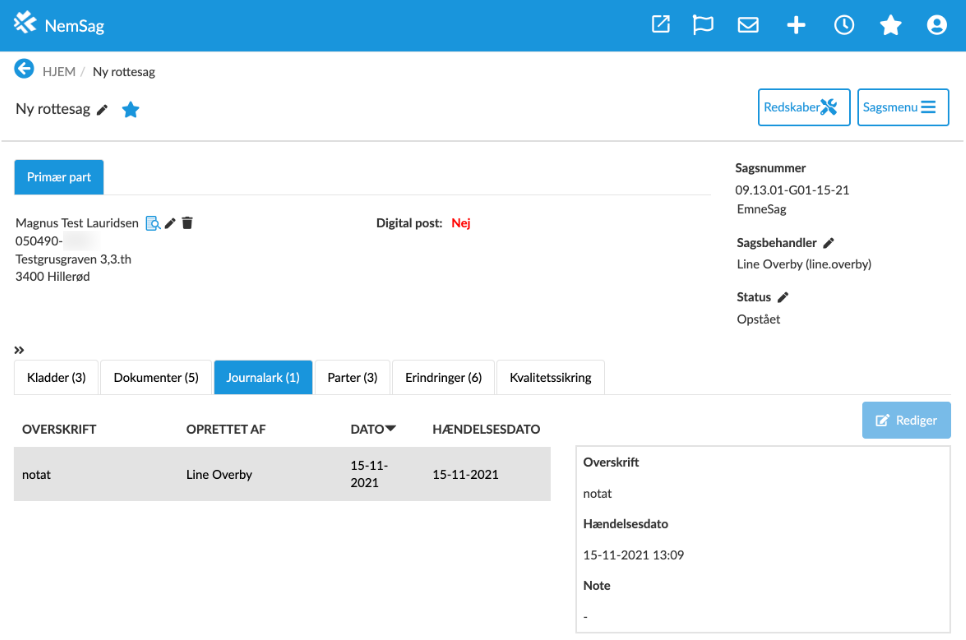Open the Sagsmenu dropdown menu
This screenshot has width=966, height=640.
(902, 107)
